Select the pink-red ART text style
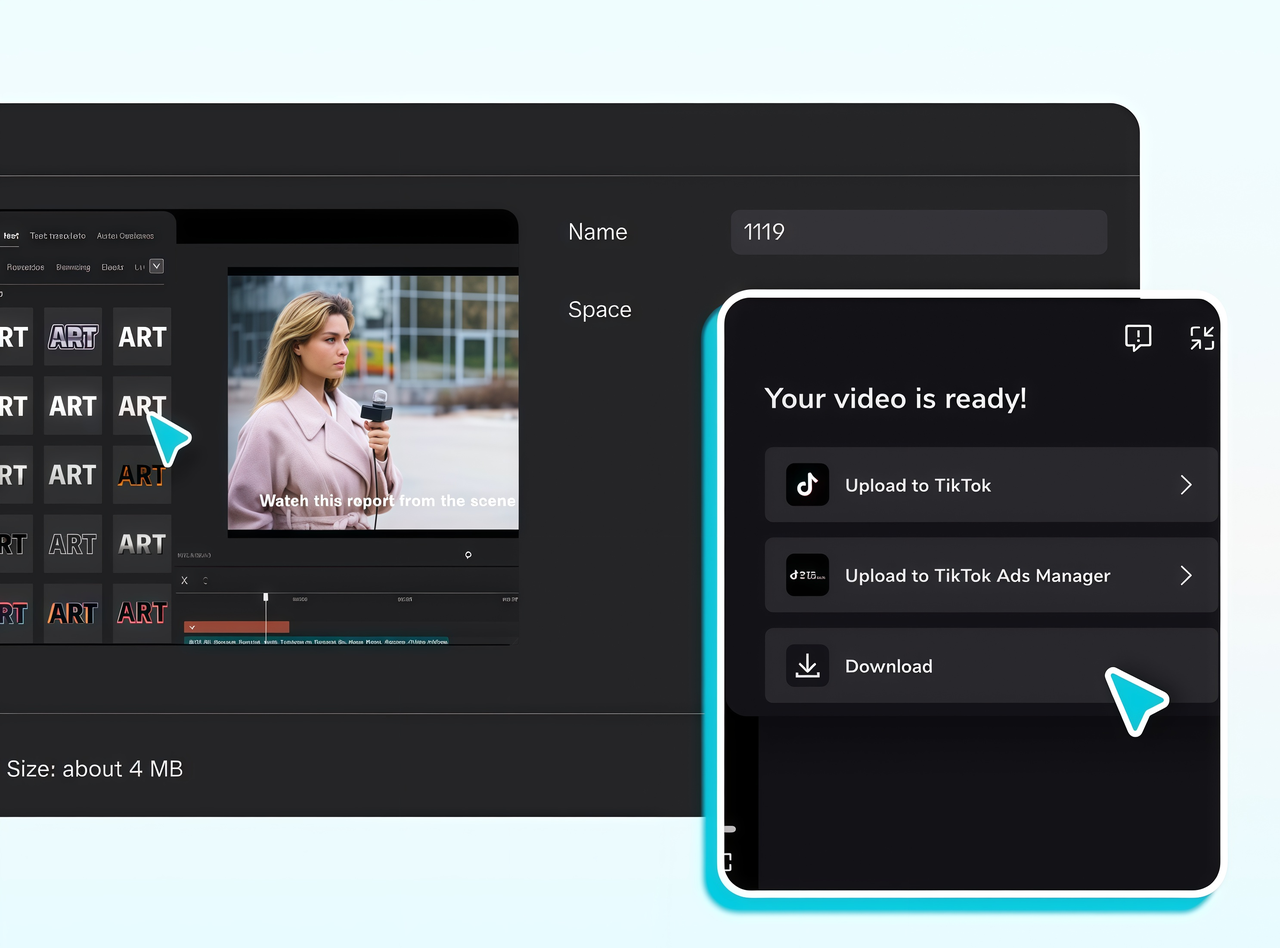This screenshot has width=1280, height=948. coord(142,613)
